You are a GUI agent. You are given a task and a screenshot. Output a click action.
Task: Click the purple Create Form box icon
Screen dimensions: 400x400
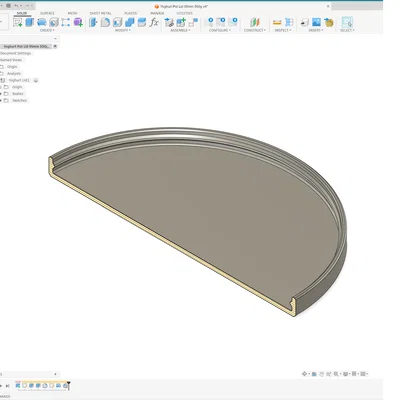78,22
